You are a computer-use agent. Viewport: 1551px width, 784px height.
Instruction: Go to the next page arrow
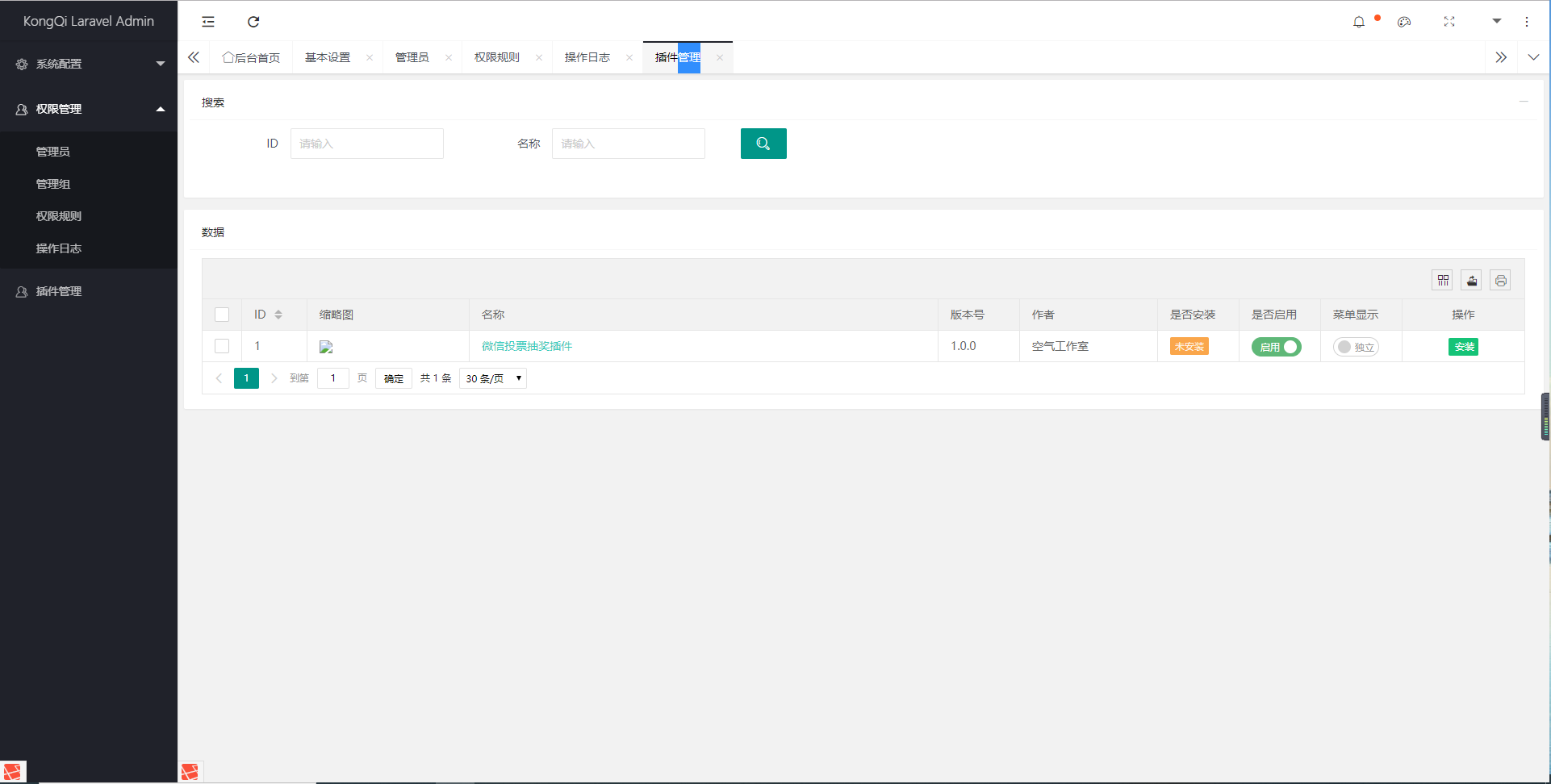(x=274, y=378)
